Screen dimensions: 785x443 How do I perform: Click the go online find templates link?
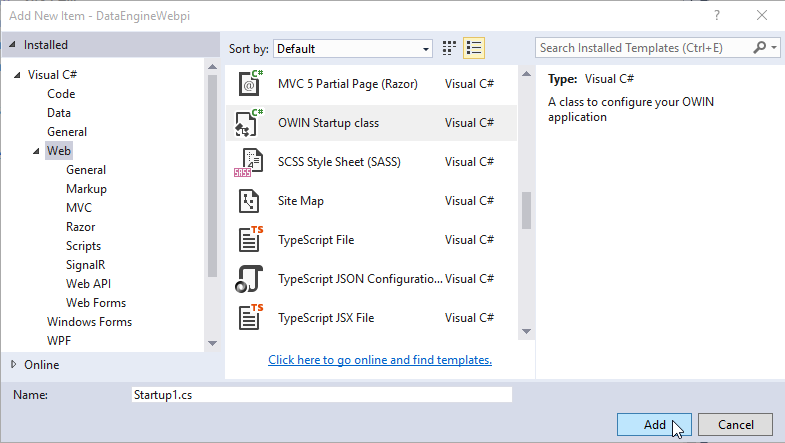(380, 360)
